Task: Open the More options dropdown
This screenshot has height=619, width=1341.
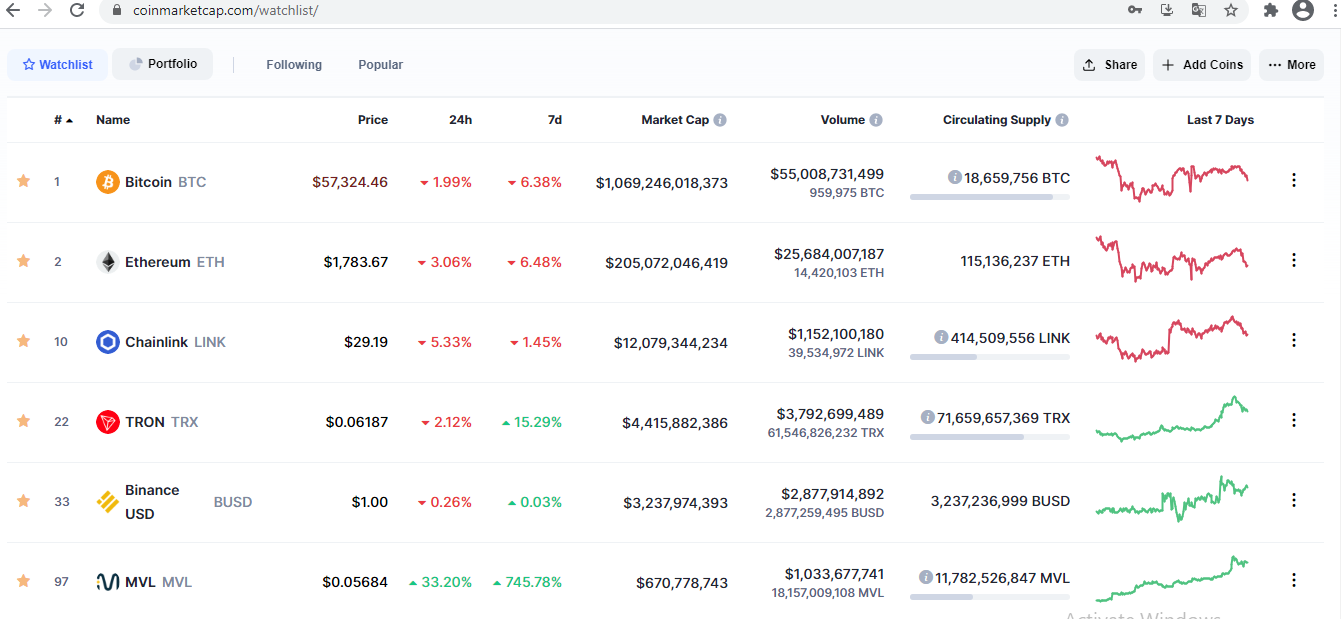Action: [x=1291, y=65]
